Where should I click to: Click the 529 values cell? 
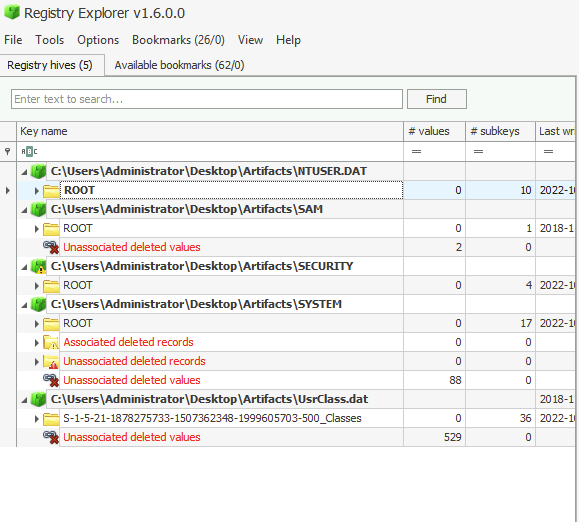click(434, 437)
